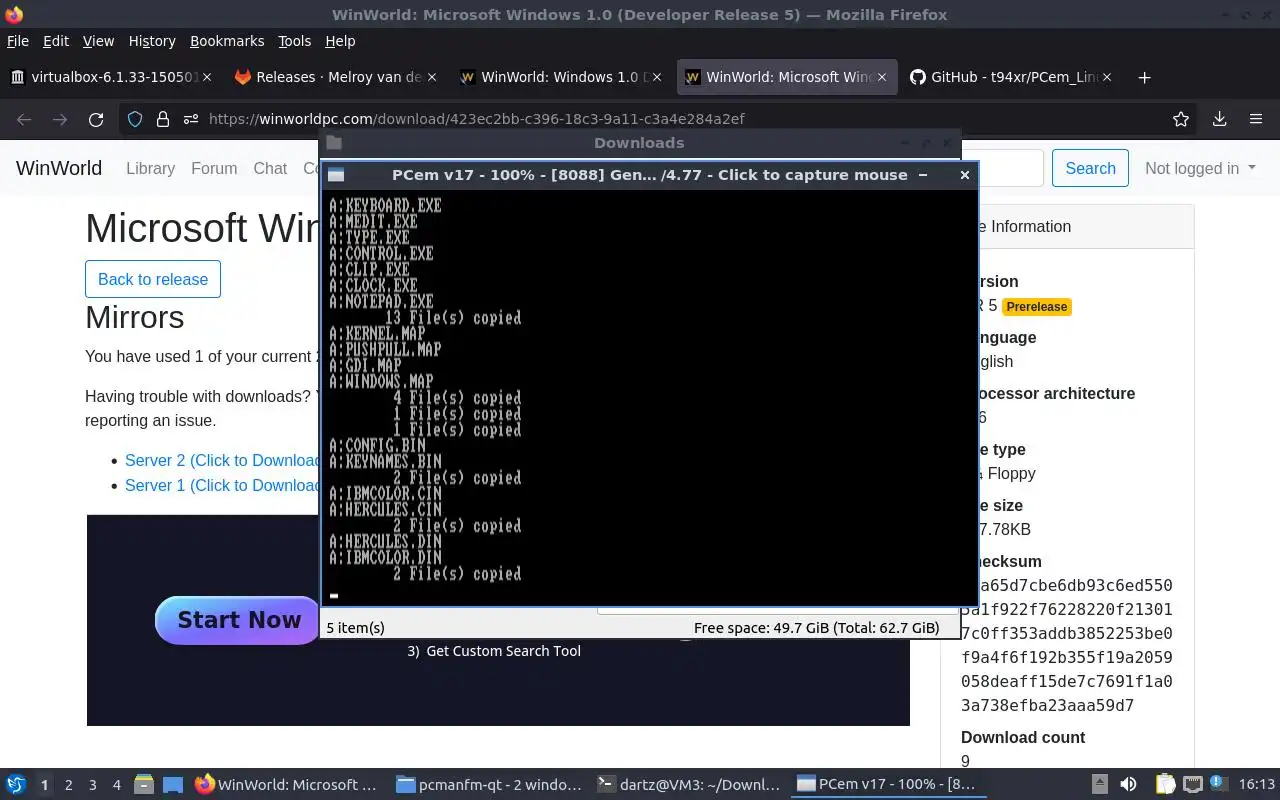This screenshot has width=1280, height=800.
Task: Click Free space text in Downloads status bar
Action: tap(816, 628)
